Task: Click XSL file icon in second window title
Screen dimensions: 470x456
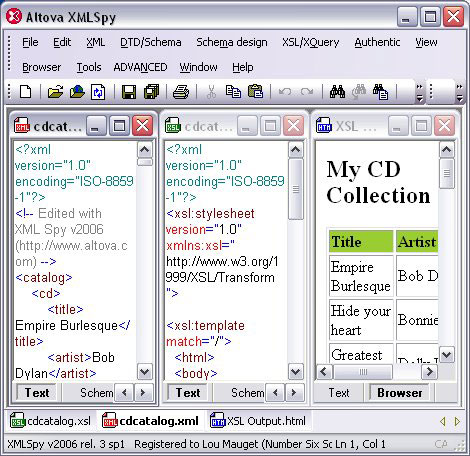Action: [173, 126]
